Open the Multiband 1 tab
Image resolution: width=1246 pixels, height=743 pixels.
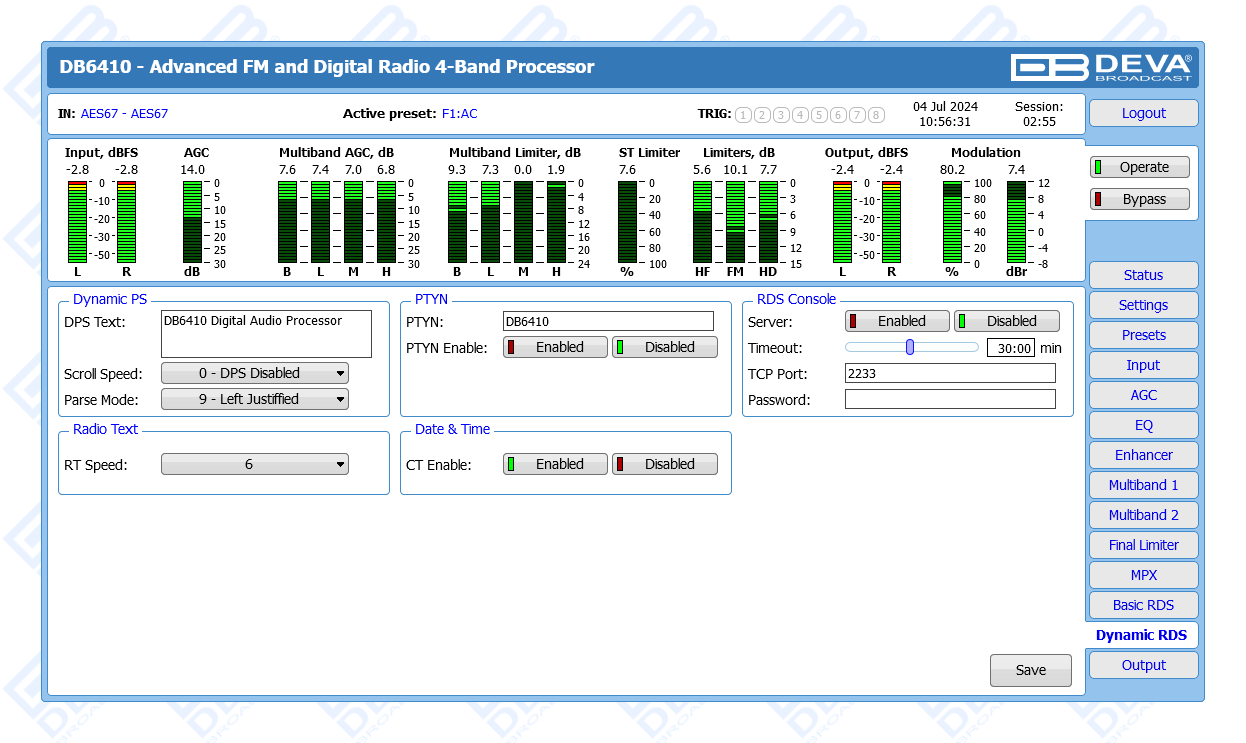[1143, 486]
